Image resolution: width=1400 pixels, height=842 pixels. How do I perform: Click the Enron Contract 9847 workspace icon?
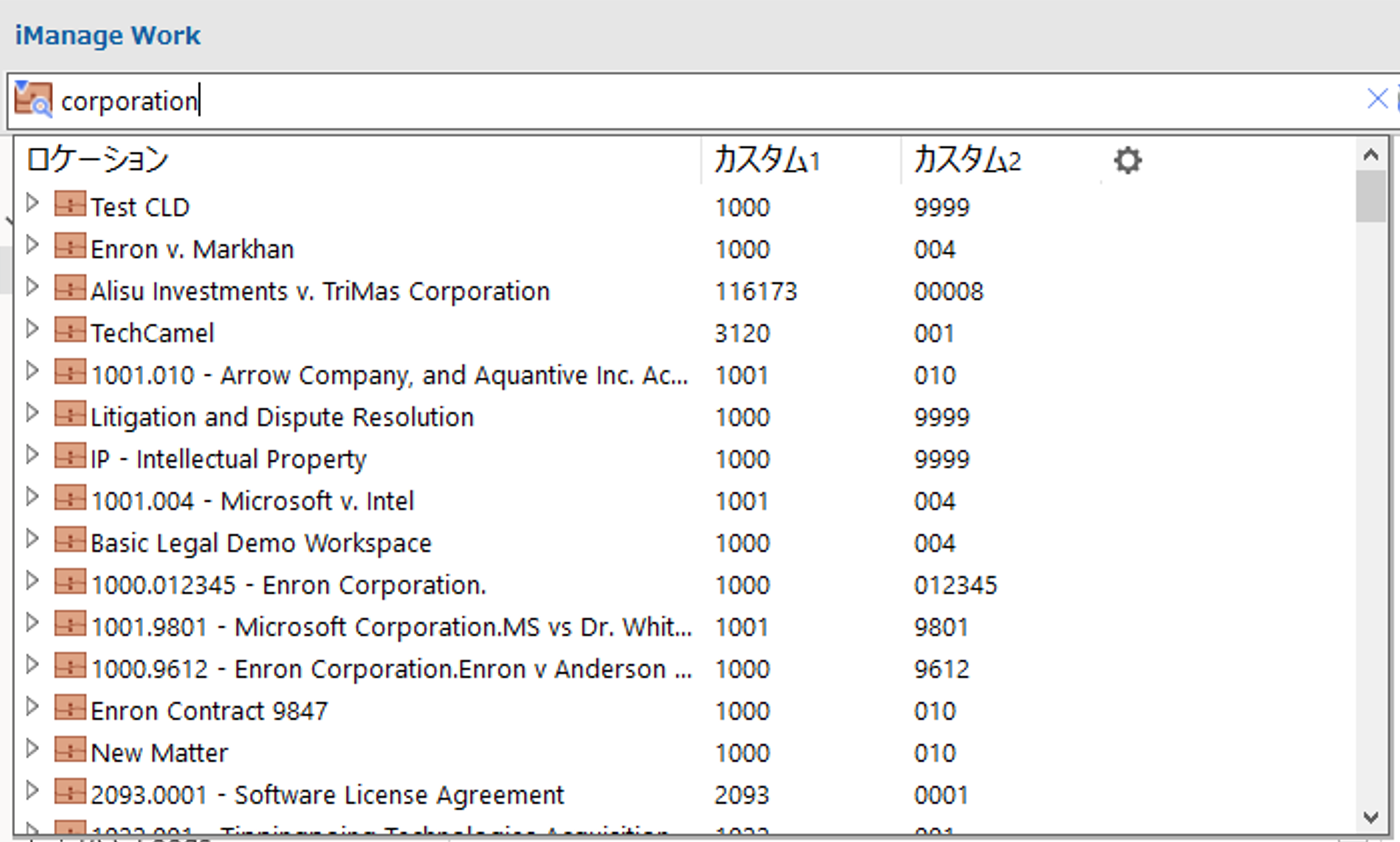(x=70, y=710)
